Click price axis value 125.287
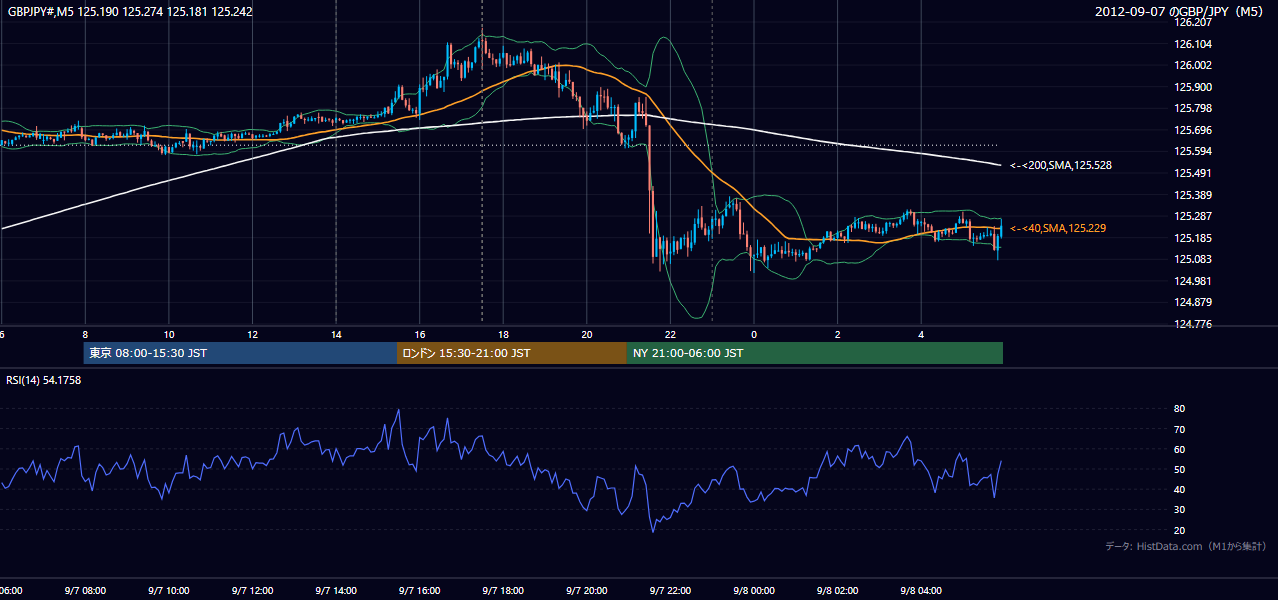Screen dimensions: 1278x600 1194,216
